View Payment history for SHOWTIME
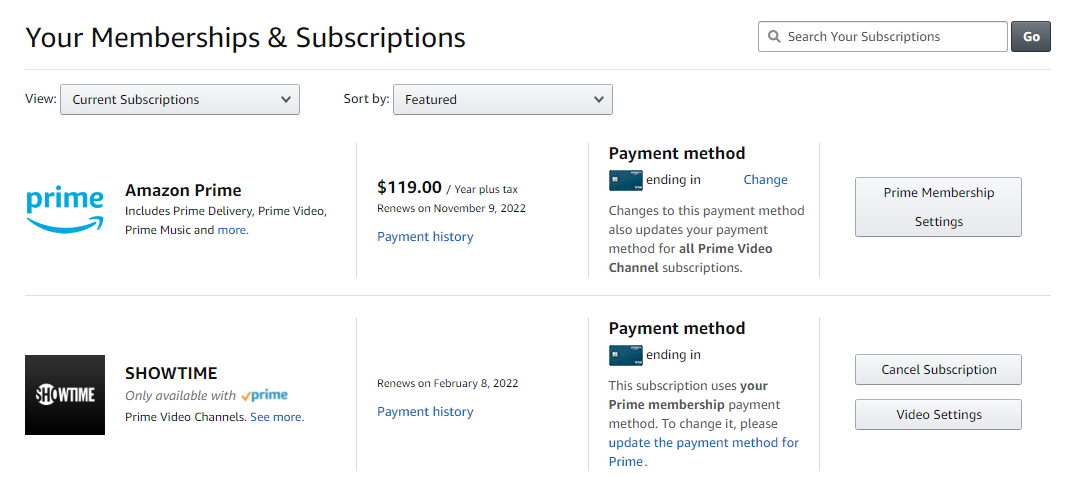Screen dimensions: 1071x489 (425, 412)
